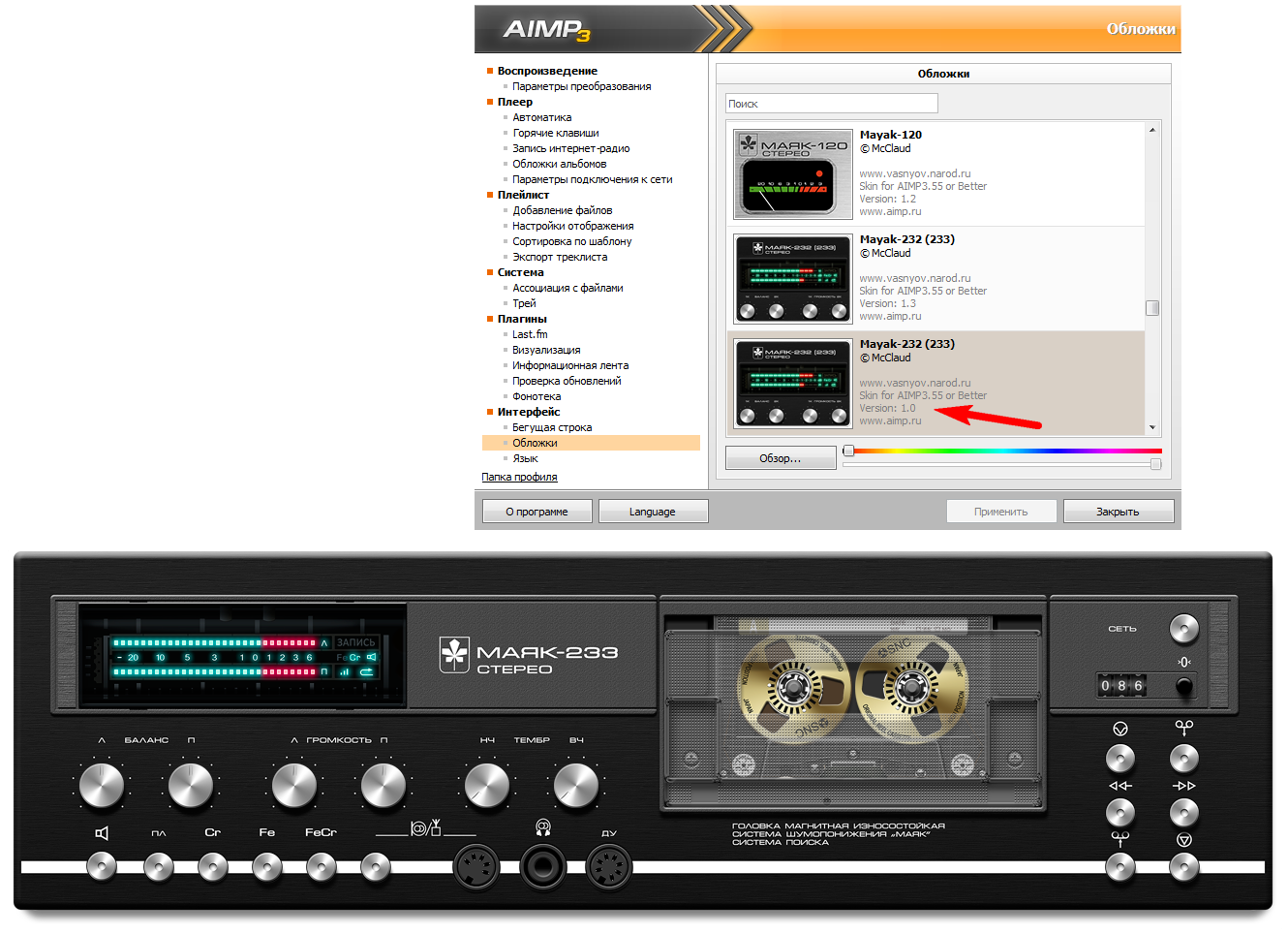Click the 086 tape counter display
The width and height of the screenshot is (1288, 934).
coord(1121,686)
